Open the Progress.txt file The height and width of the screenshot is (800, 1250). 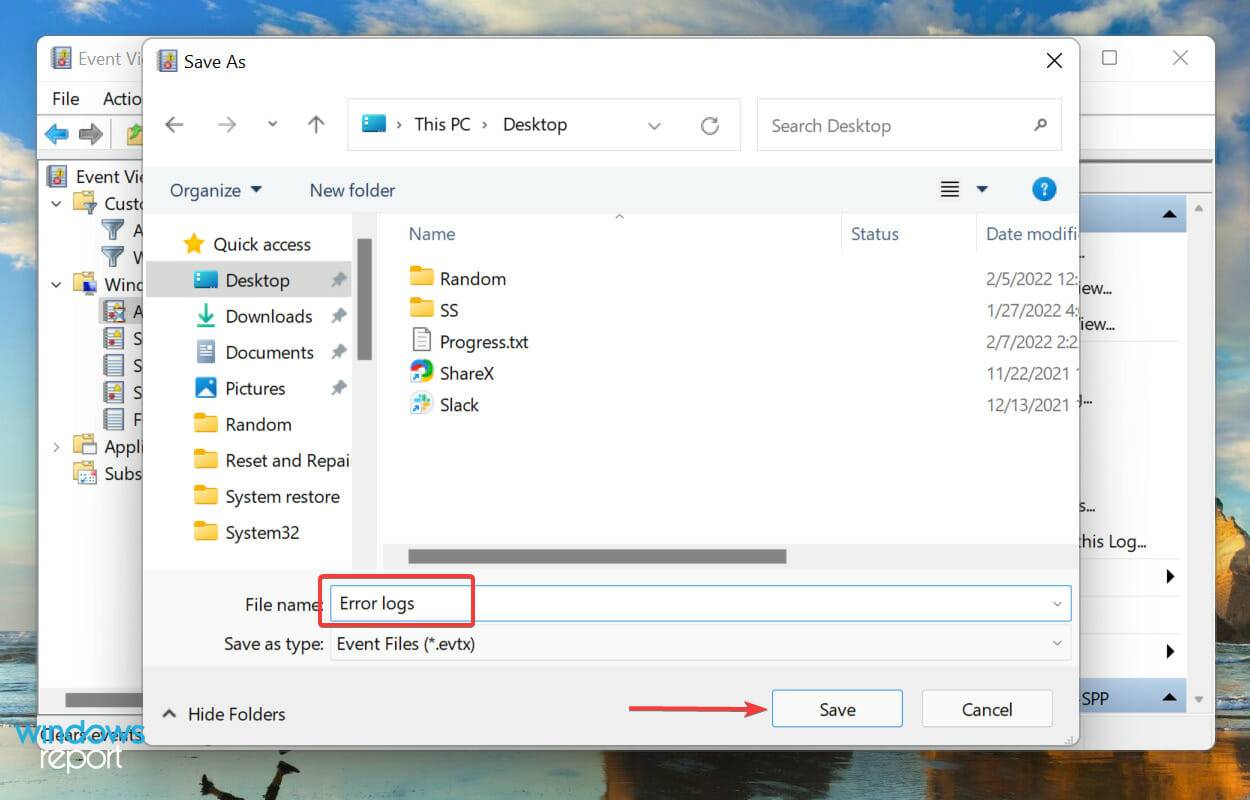tap(481, 341)
